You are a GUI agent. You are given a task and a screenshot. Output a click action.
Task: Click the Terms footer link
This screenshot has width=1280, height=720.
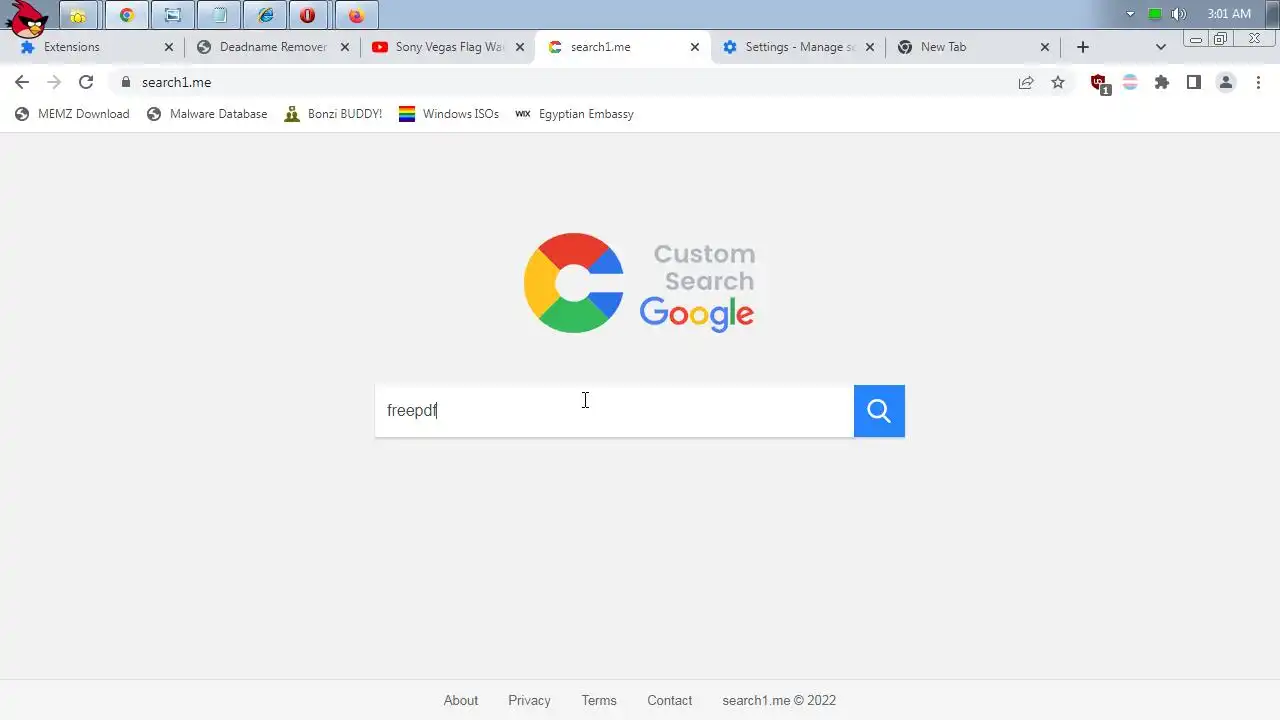click(599, 701)
